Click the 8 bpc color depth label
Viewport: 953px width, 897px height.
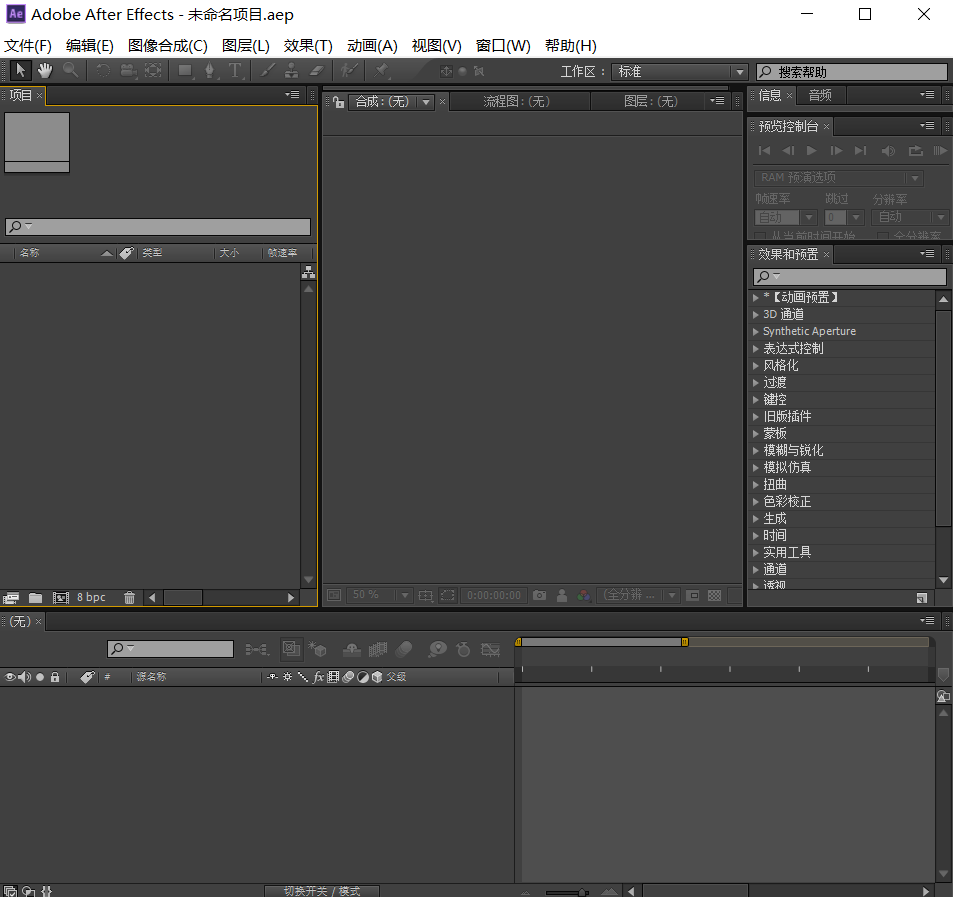point(91,597)
